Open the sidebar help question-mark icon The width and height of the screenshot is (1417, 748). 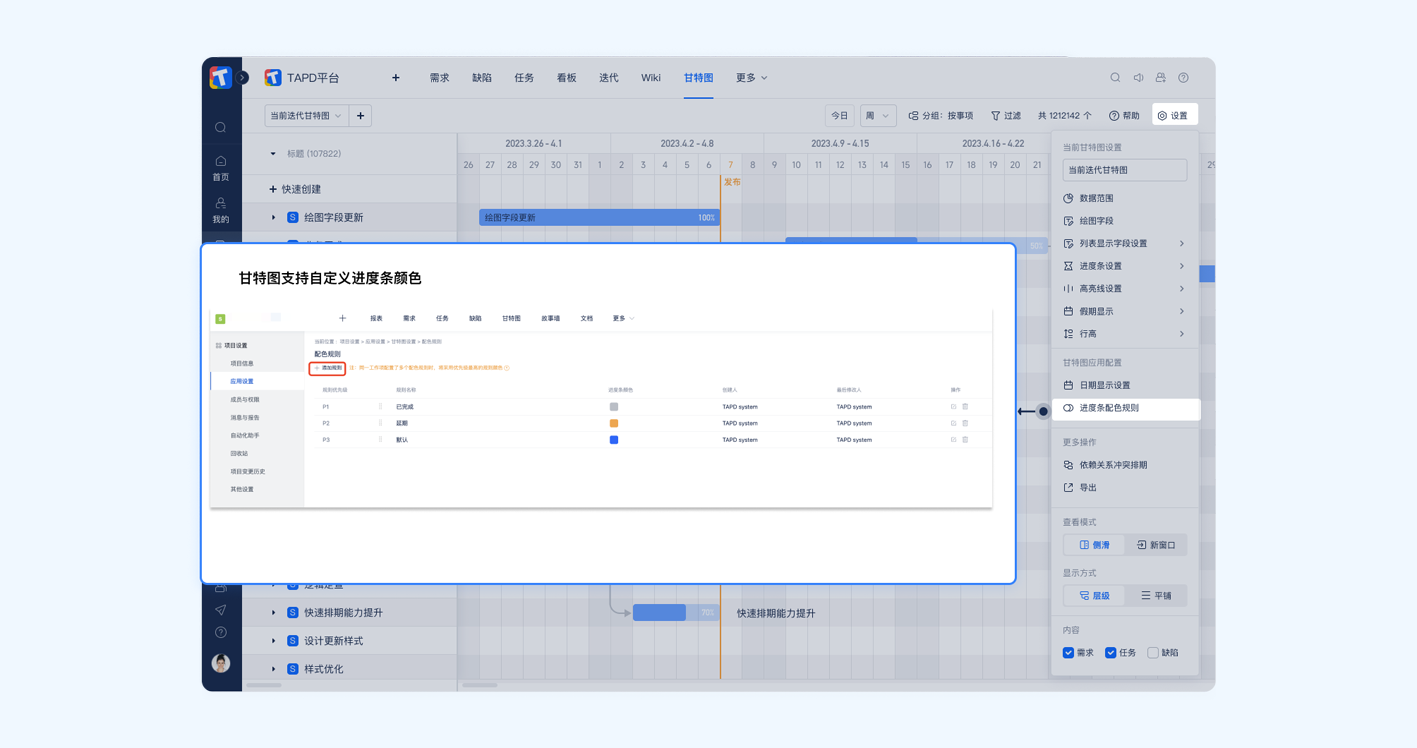[x=220, y=633]
